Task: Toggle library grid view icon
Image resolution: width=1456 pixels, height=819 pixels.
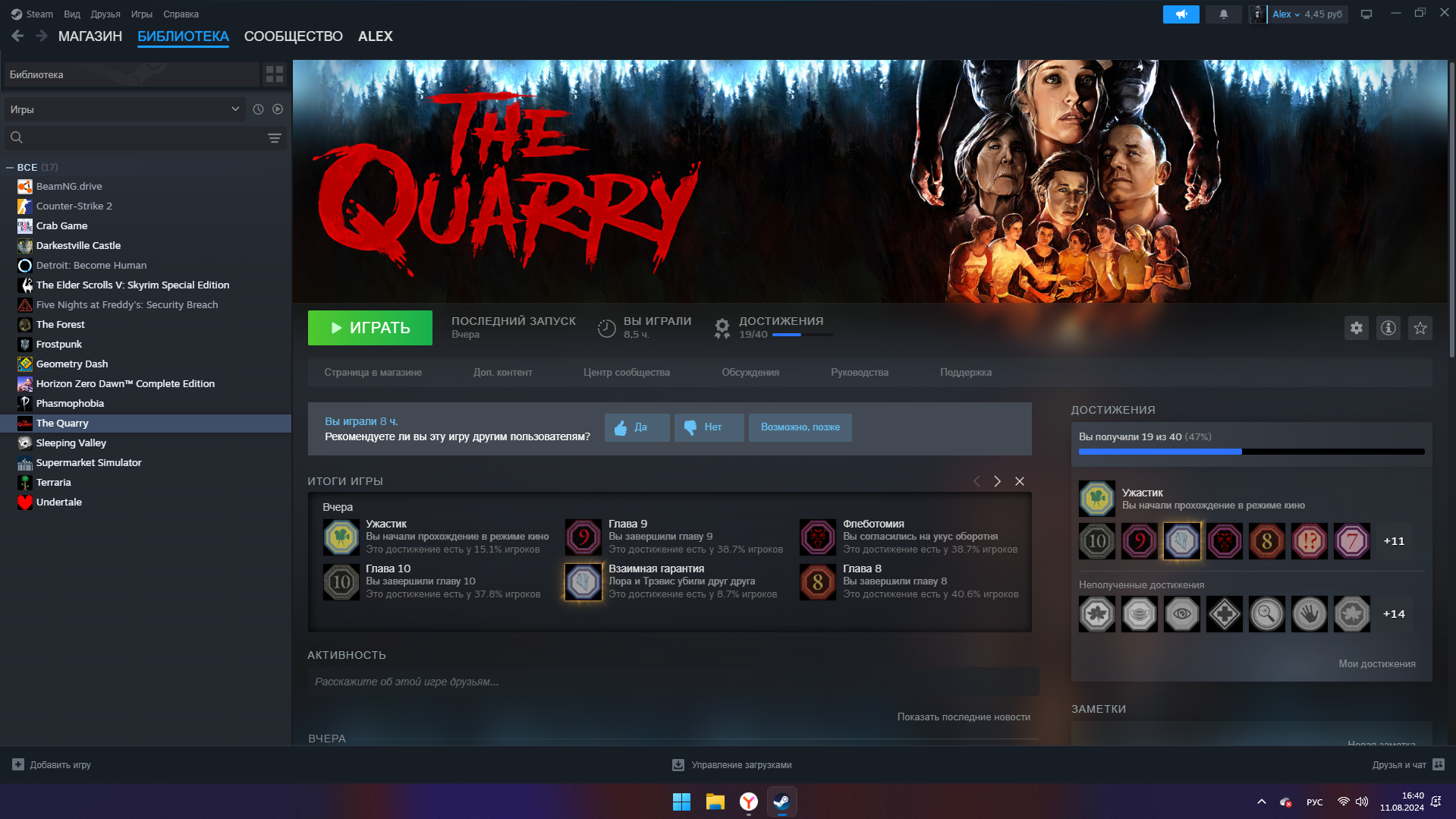Action: coord(274,74)
